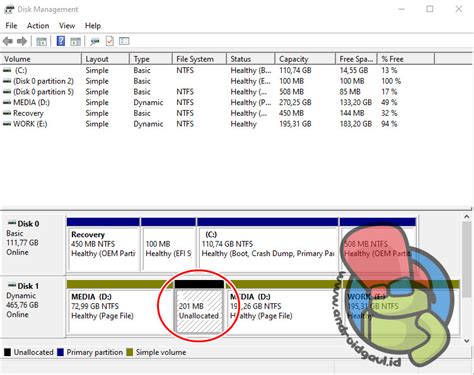Open the Help menu
The height and width of the screenshot is (375, 474).
[x=93, y=26]
